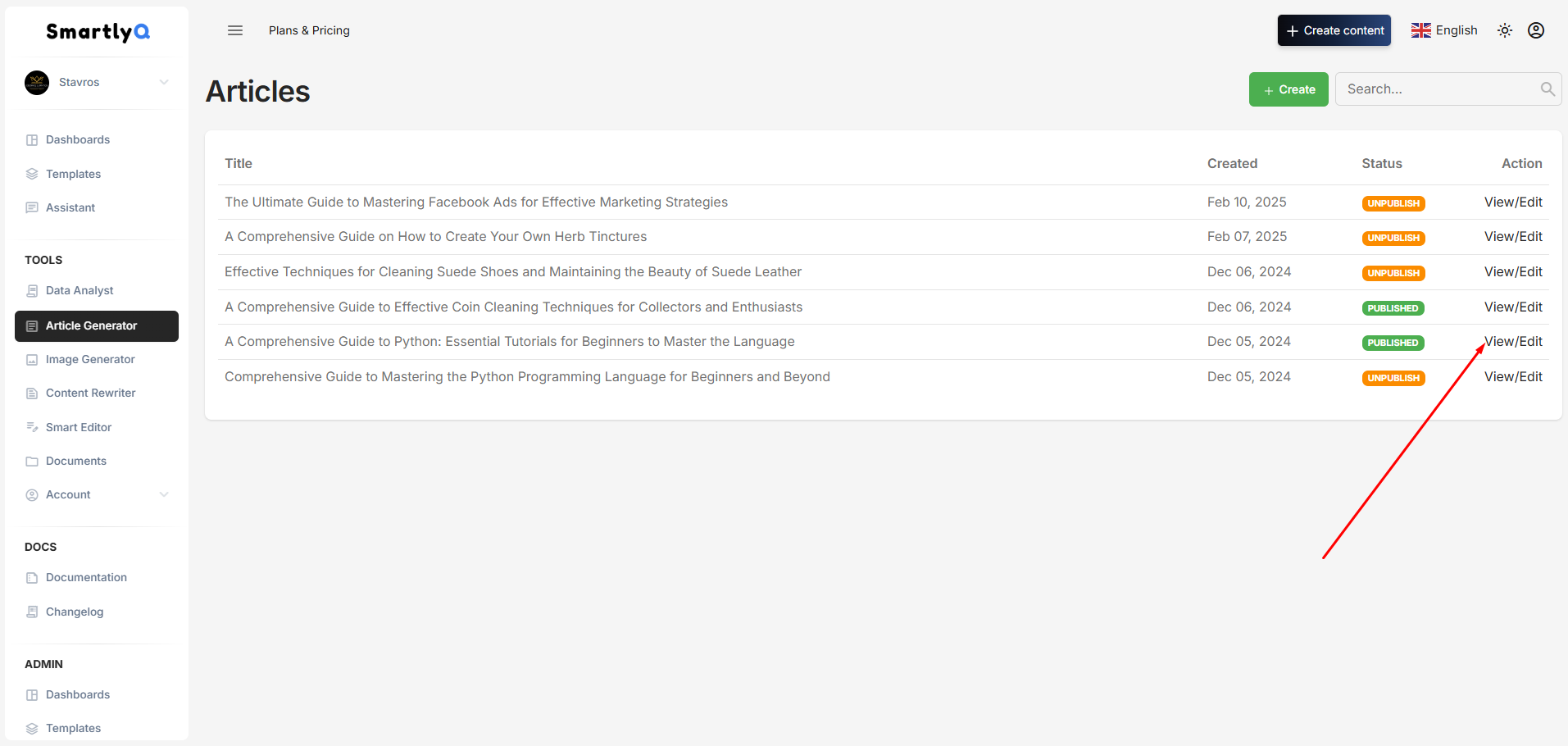The image size is (1568, 746).
Task: Click the Smart Editor icon
Action: (32, 427)
